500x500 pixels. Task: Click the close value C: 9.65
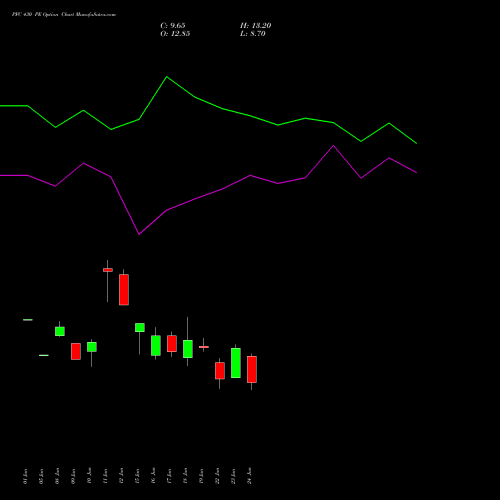(173, 26)
